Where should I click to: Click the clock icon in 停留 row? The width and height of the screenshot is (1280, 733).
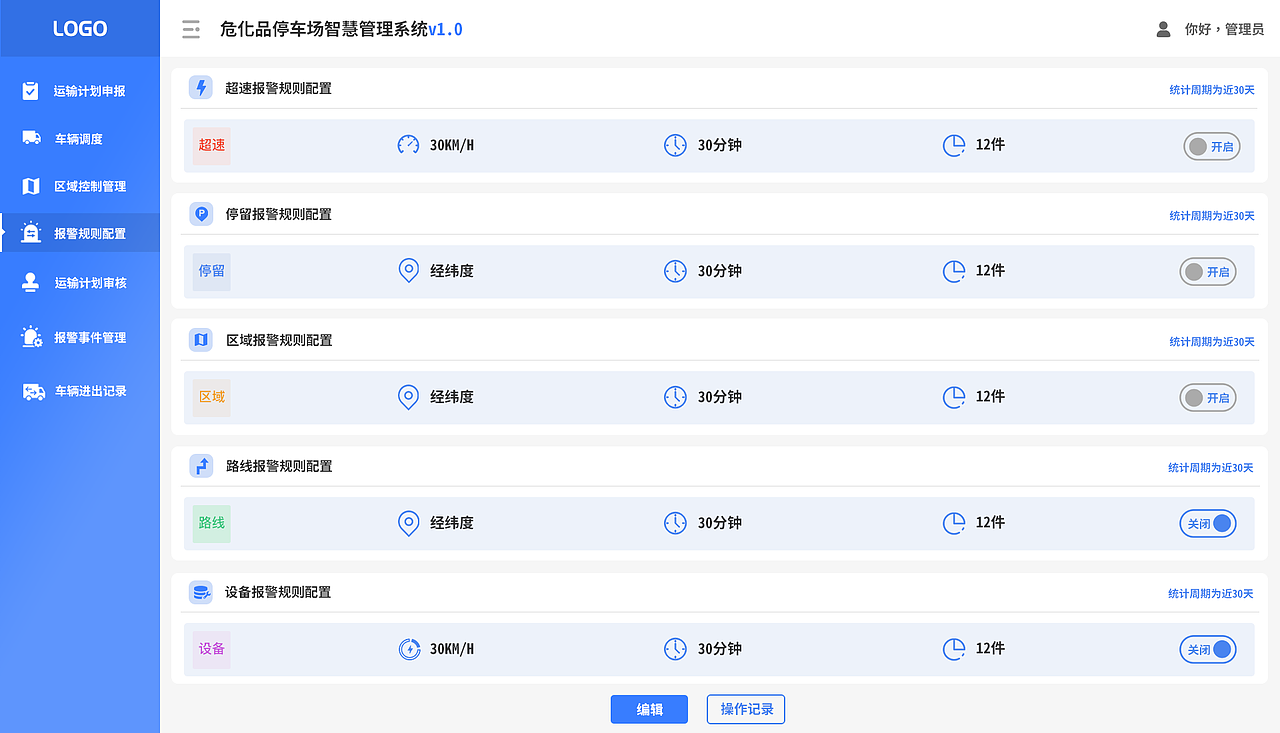676,271
